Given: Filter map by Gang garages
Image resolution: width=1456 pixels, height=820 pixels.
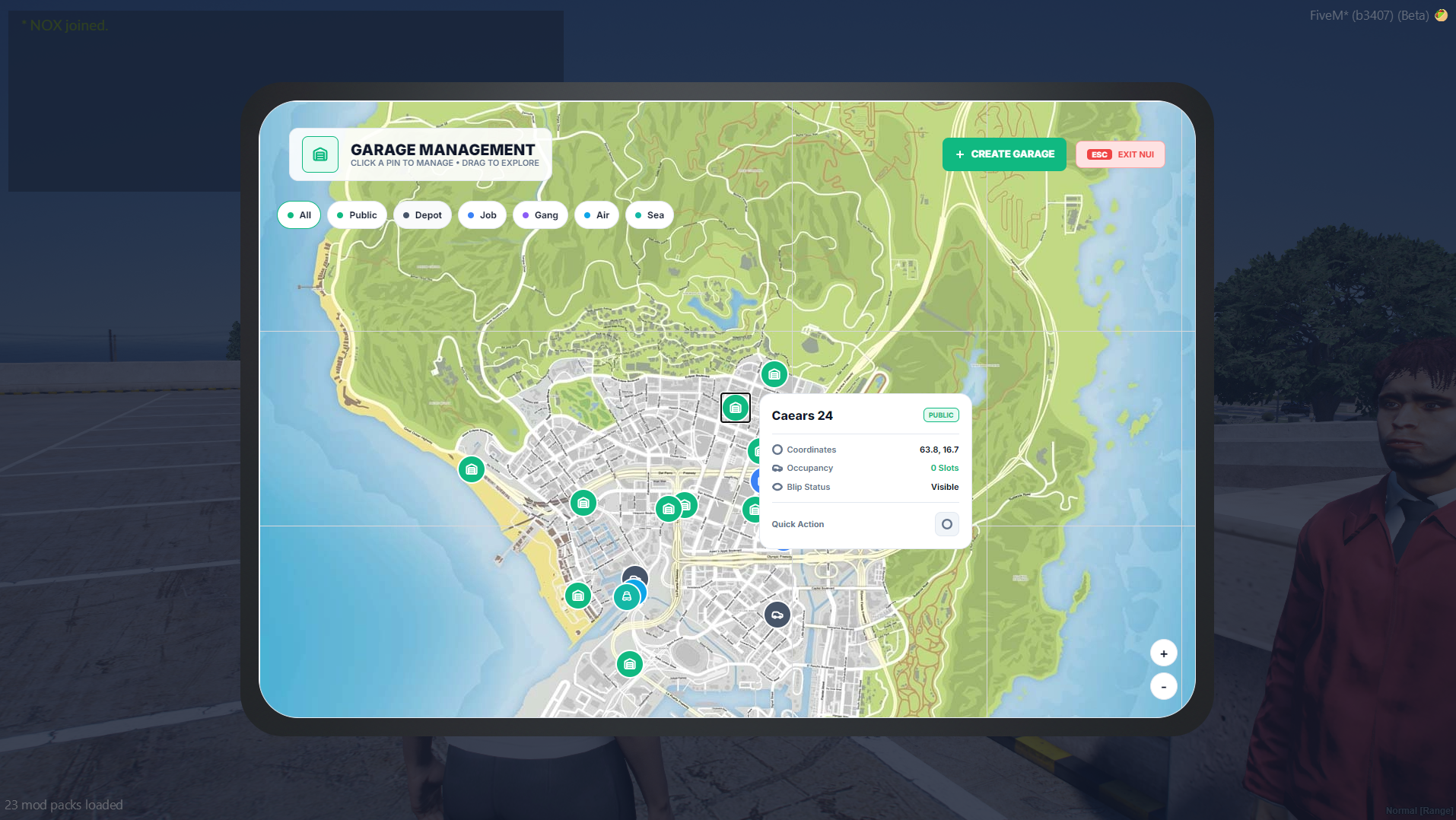Looking at the screenshot, I should pyautogui.click(x=540, y=215).
